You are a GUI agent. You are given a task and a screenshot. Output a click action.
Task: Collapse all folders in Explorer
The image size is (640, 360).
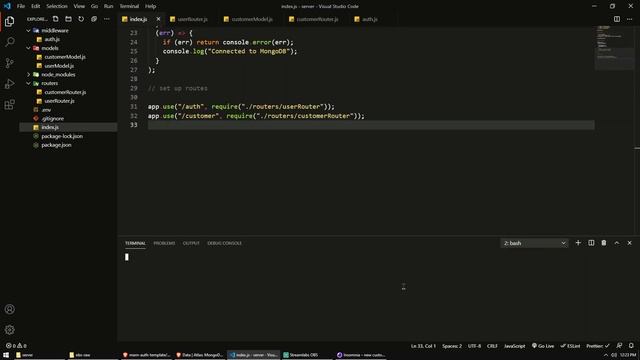(x=94, y=19)
